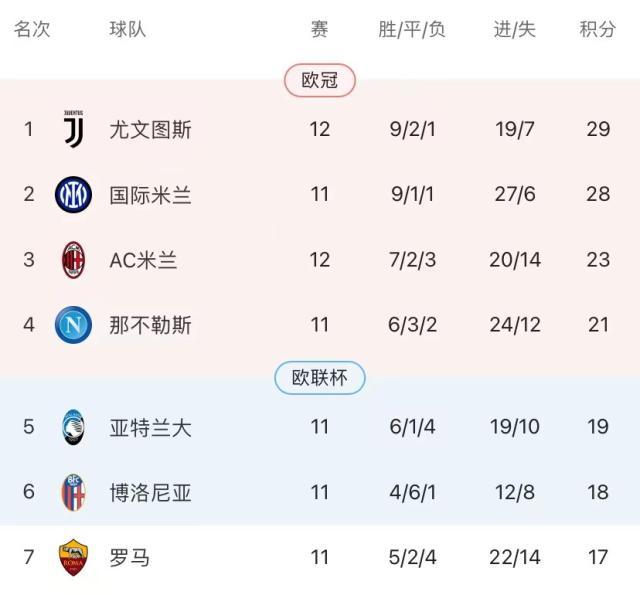
Task: Click the 胜/平/负 column header
Action: [x=412, y=29]
